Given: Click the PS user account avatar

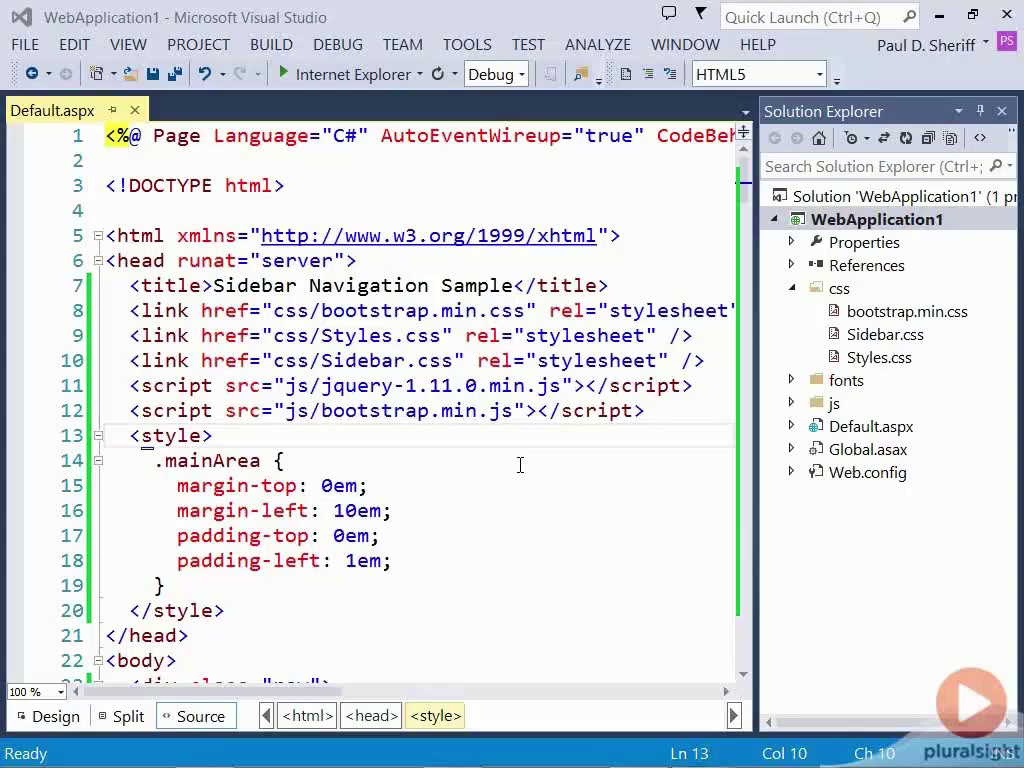Looking at the screenshot, I should pyautogui.click(x=1006, y=42).
